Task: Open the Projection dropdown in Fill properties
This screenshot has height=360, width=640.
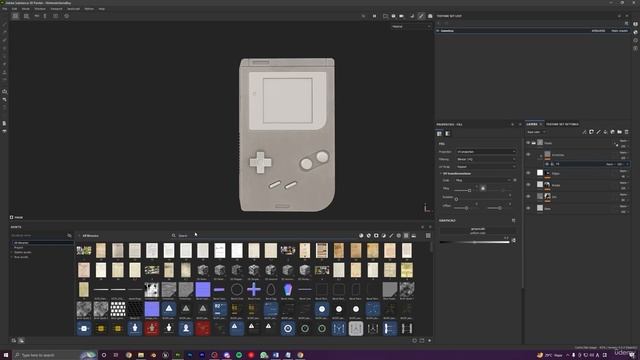Action: click(x=486, y=152)
